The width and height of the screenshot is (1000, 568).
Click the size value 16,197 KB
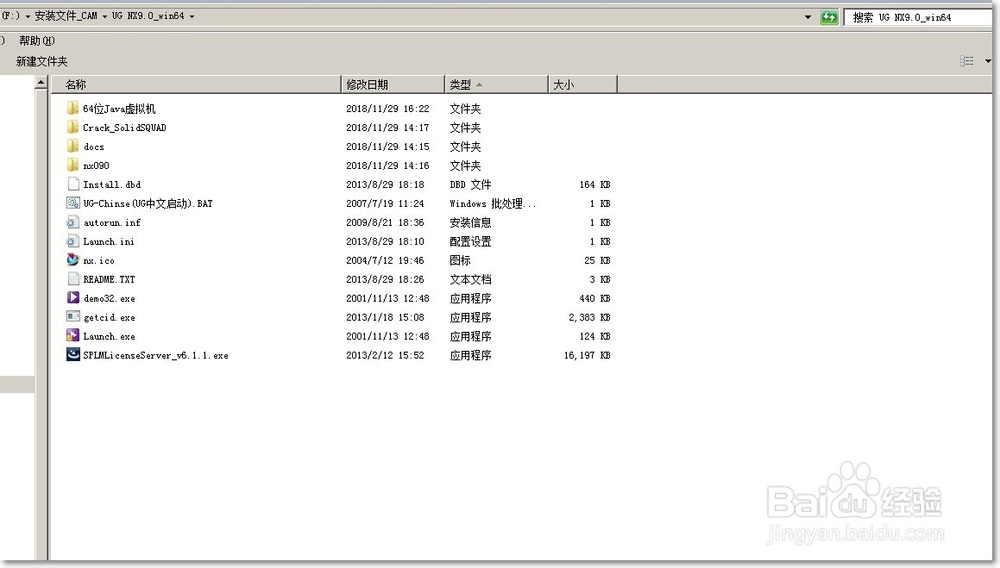coord(587,356)
